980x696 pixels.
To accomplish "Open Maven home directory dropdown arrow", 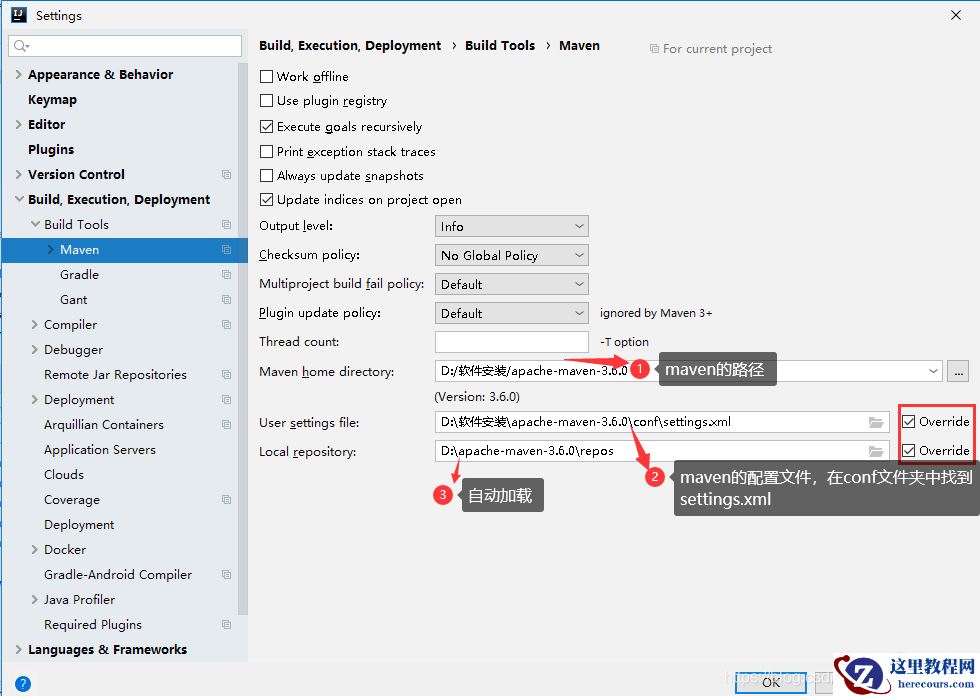I will point(932,371).
